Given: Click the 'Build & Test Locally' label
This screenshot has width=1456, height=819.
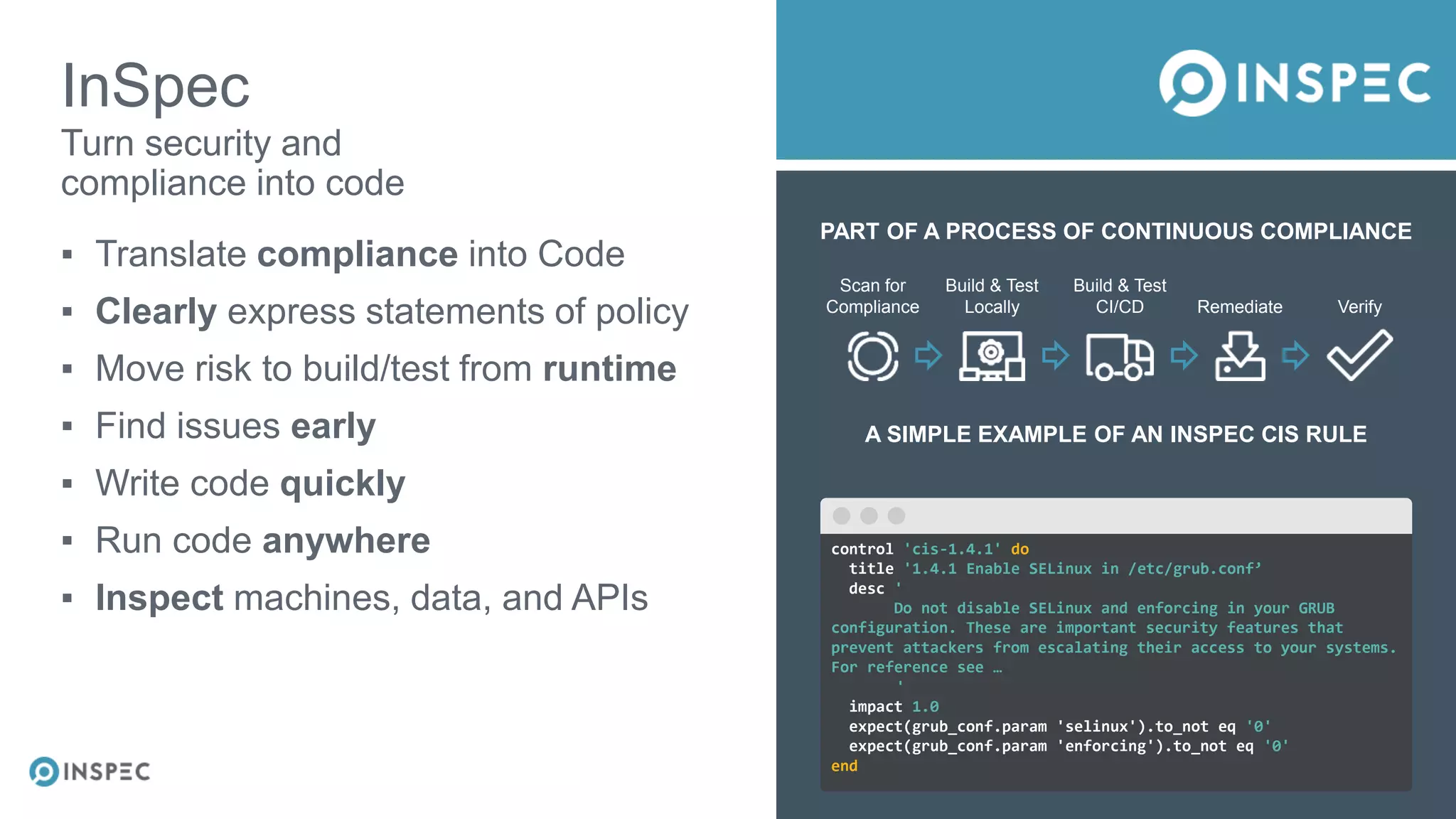Looking at the screenshot, I should (992, 296).
